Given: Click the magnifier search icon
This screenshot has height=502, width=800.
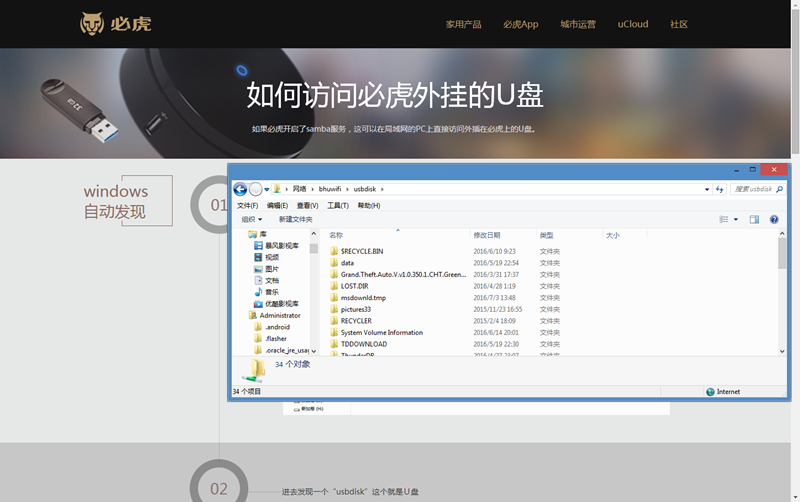Looking at the screenshot, I should point(779,189).
